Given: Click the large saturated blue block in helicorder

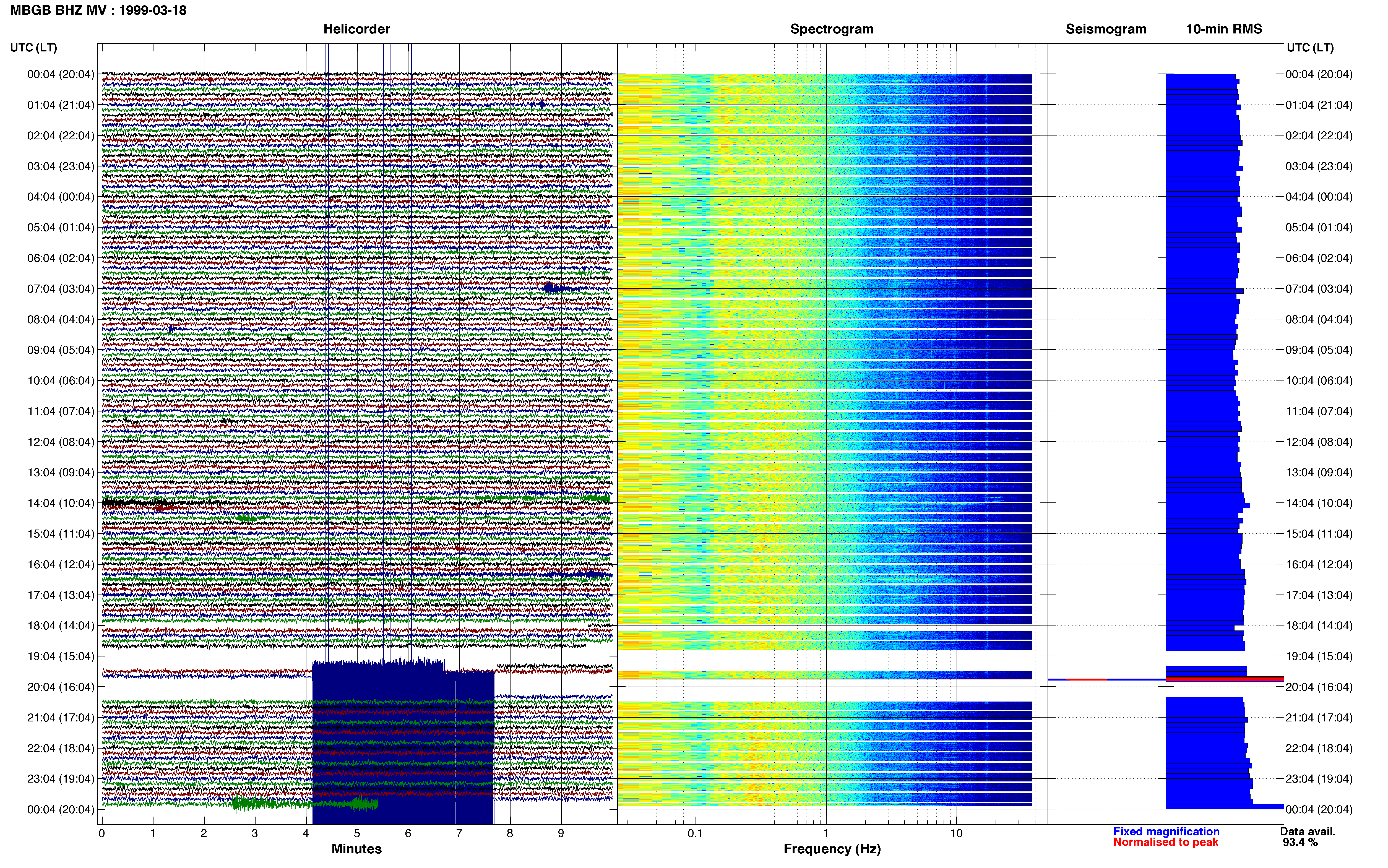Looking at the screenshot, I should 403,742.
